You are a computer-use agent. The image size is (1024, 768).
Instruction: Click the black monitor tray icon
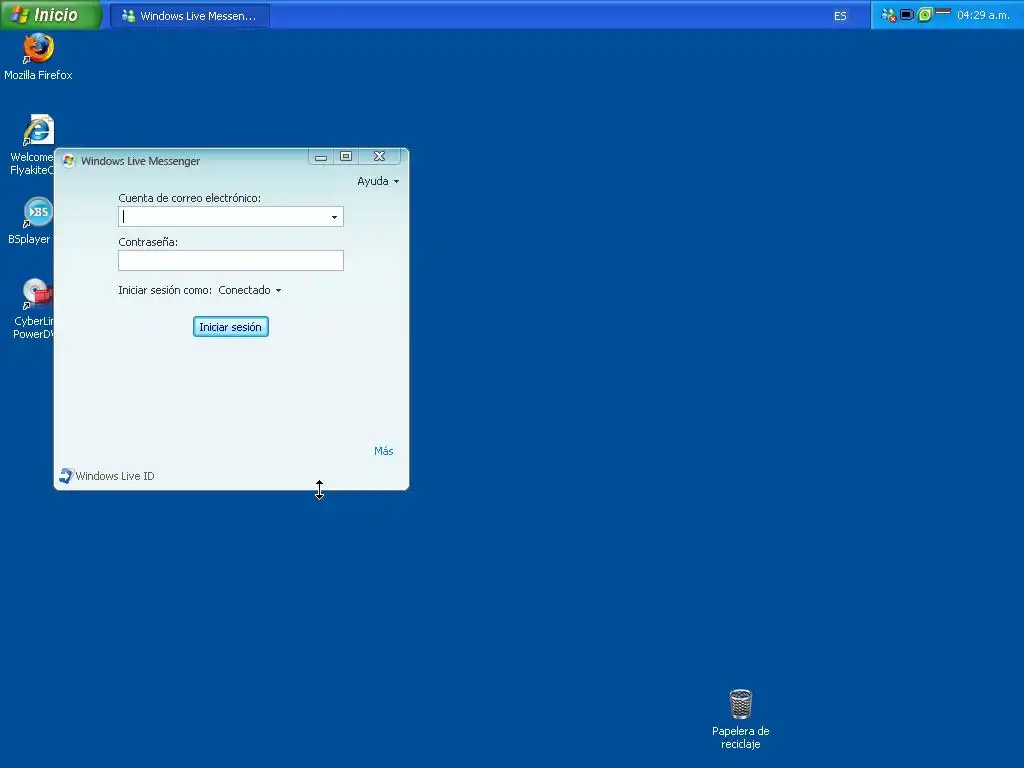pos(907,14)
